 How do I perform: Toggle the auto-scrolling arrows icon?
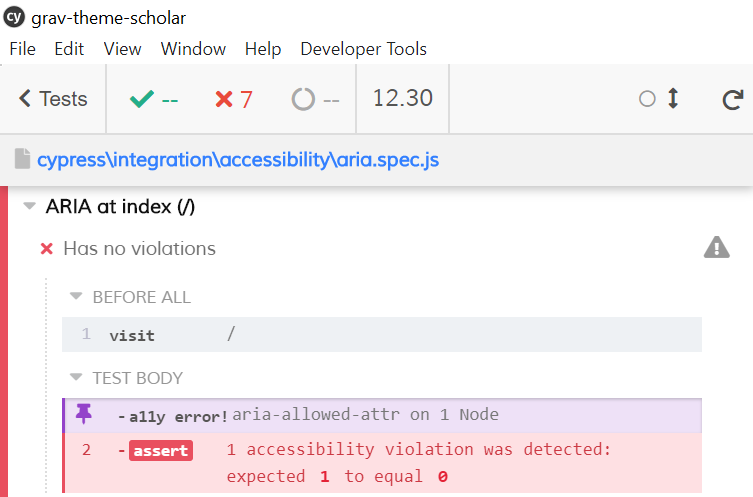pos(673,99)
